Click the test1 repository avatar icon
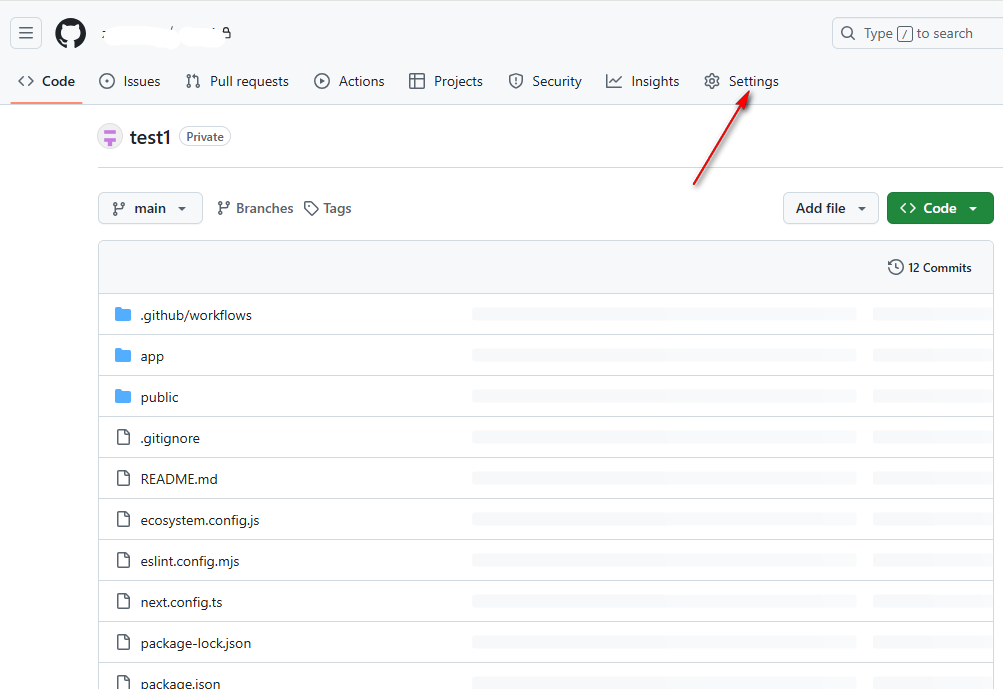The image size is (1003, 689). tap(110, 137)
